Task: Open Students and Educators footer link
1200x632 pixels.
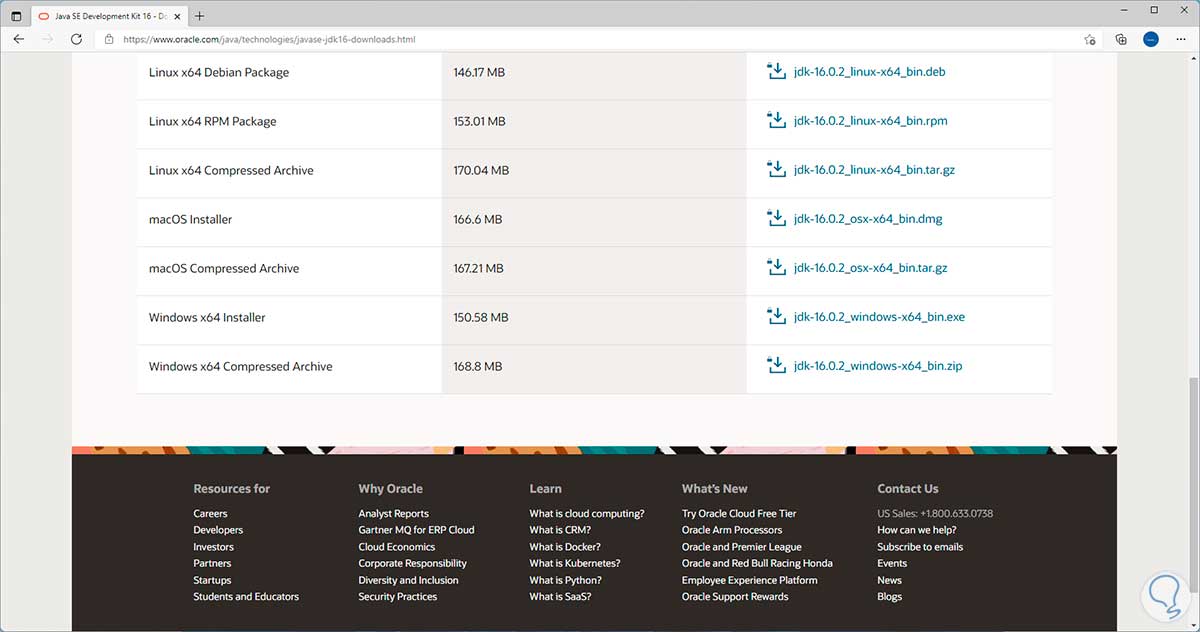Action: click(x=246, y=597)
